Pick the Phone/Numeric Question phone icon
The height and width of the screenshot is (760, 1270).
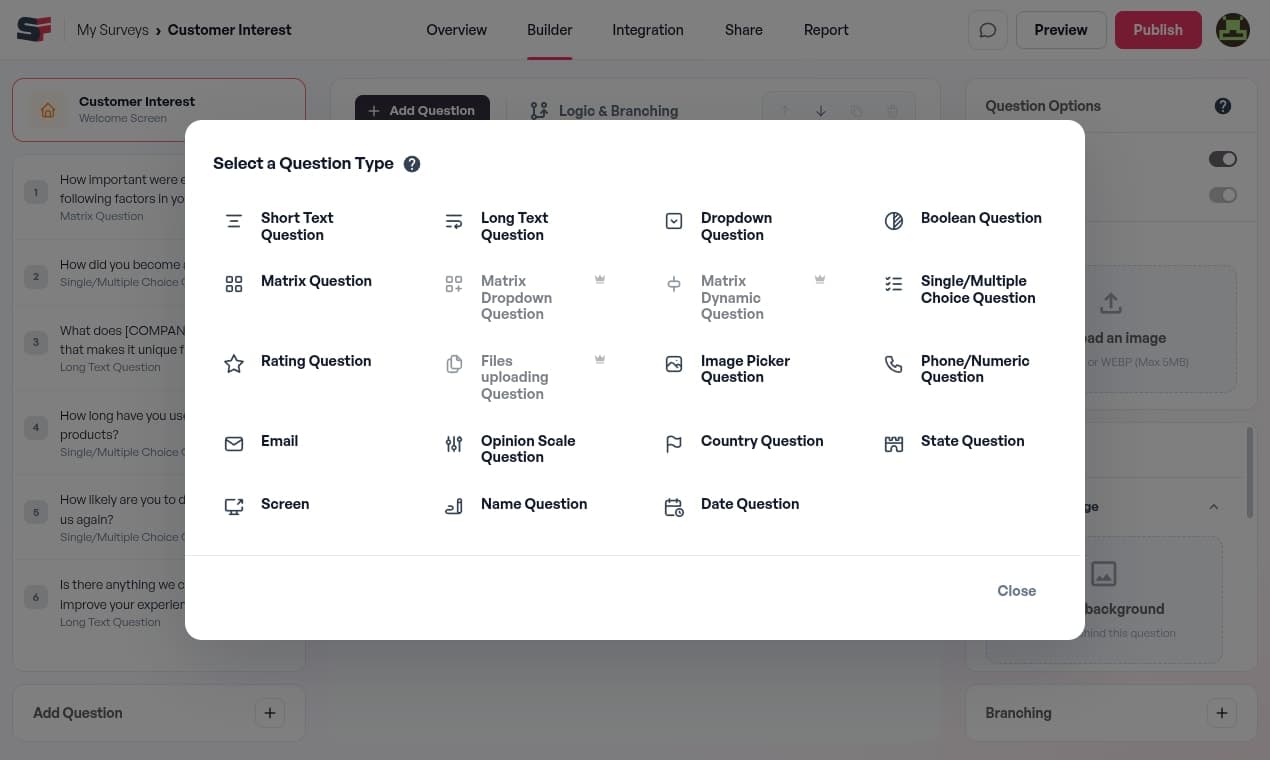(894, 364)
